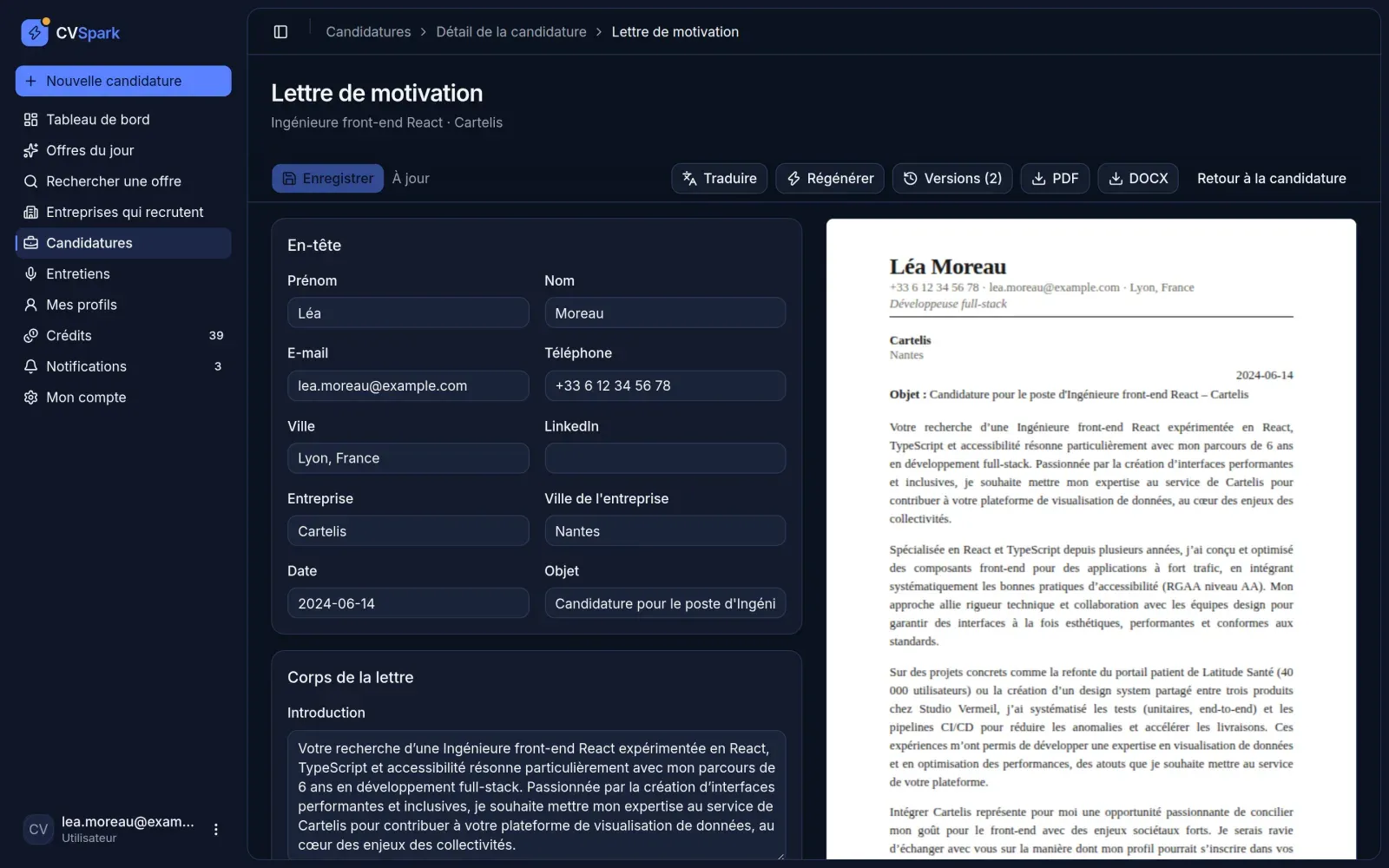Open Notifications list
Image resolution: width=1389 pixels, height=868 pixels.
(123, 366)
